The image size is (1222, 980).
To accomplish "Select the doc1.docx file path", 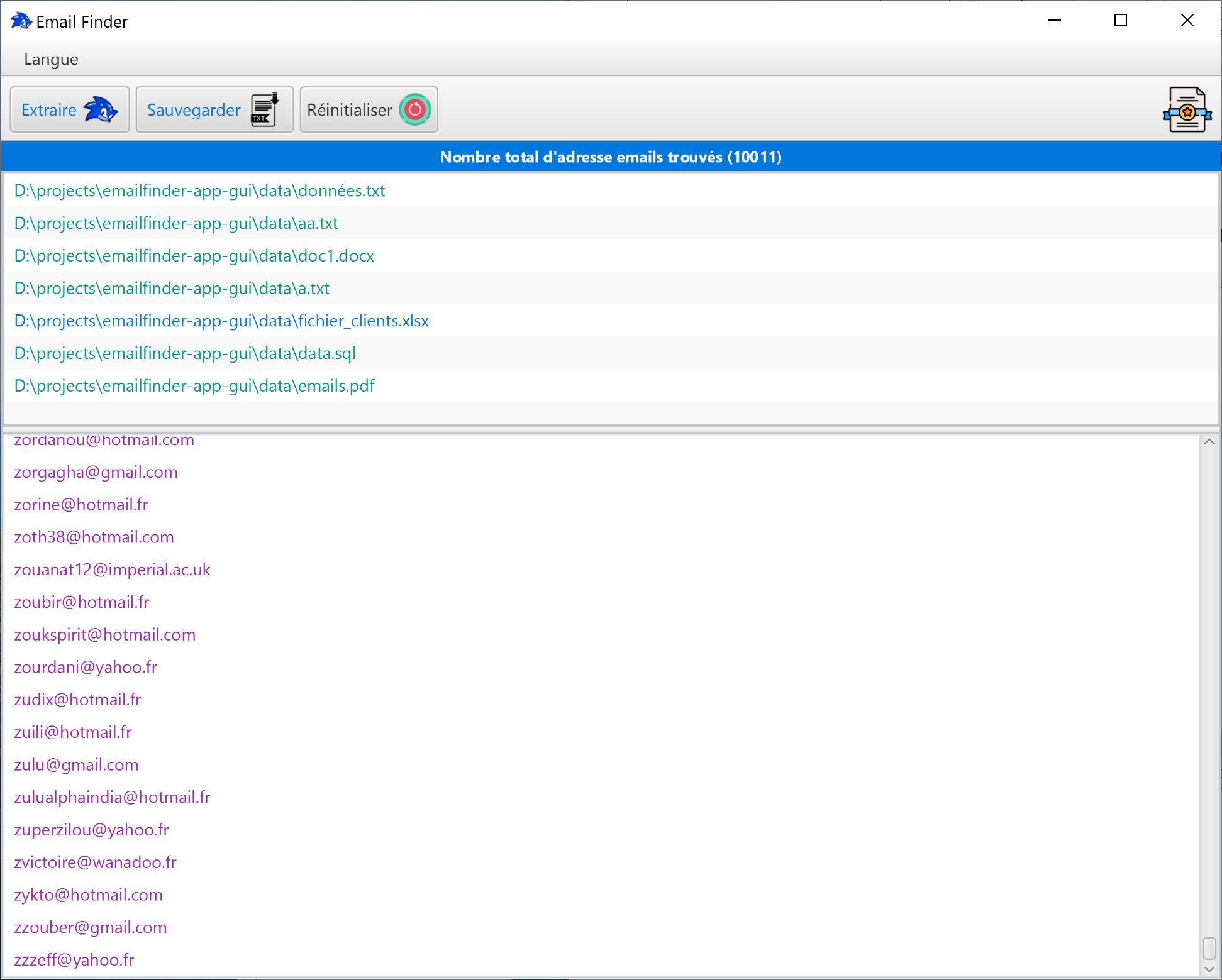I will coord(194,256).
